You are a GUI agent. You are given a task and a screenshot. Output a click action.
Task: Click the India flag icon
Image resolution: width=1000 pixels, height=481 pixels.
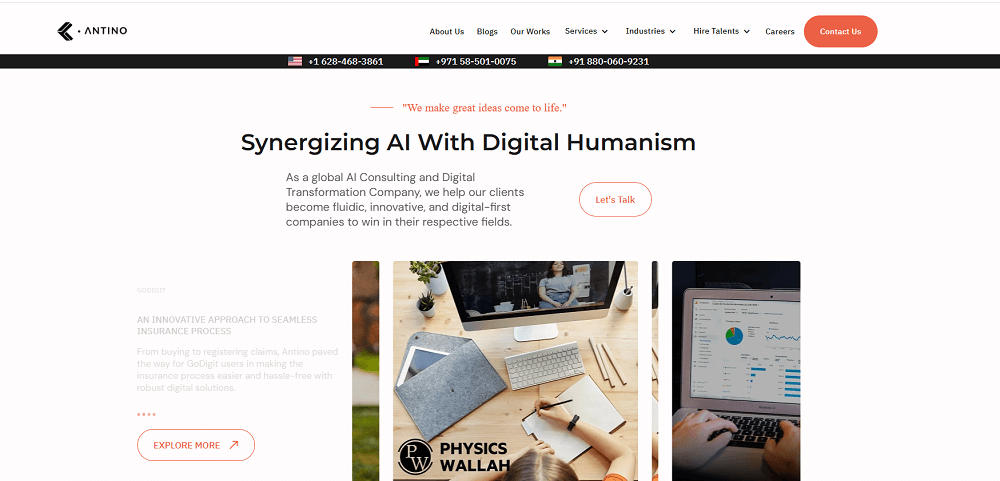tap(555, 61)
